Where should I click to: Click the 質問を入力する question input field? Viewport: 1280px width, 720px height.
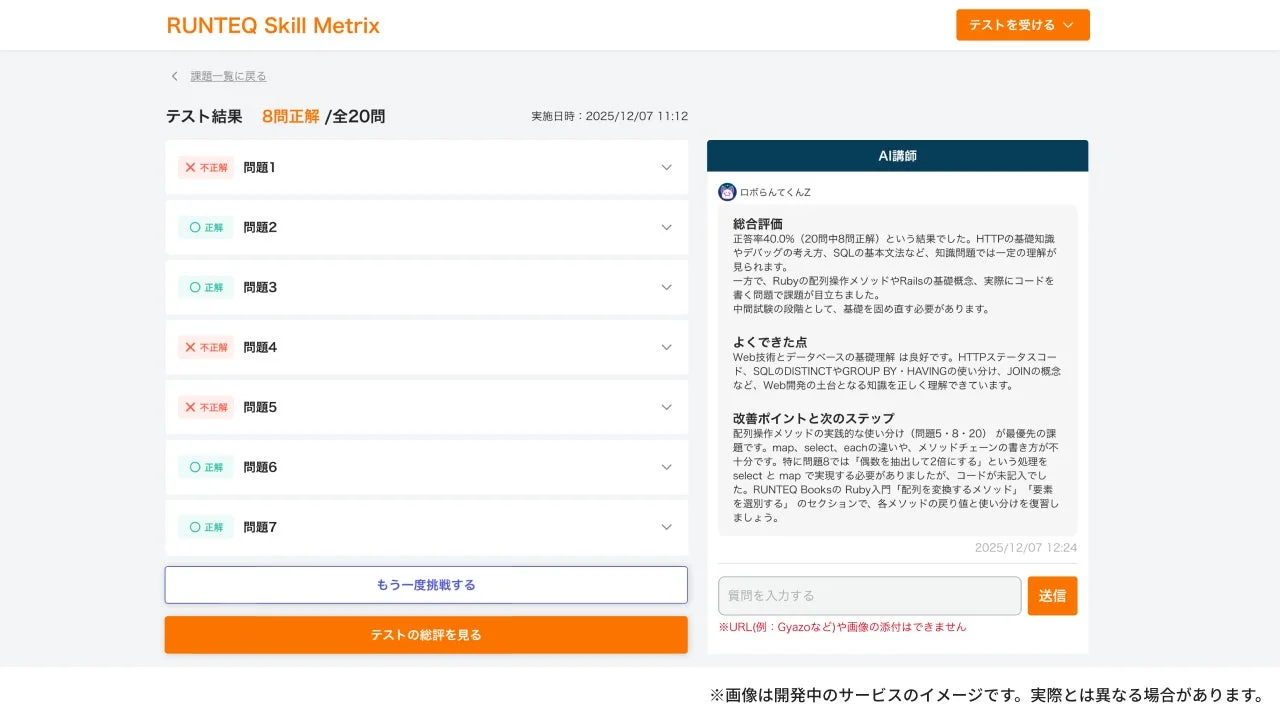click(x=868, y=595)
